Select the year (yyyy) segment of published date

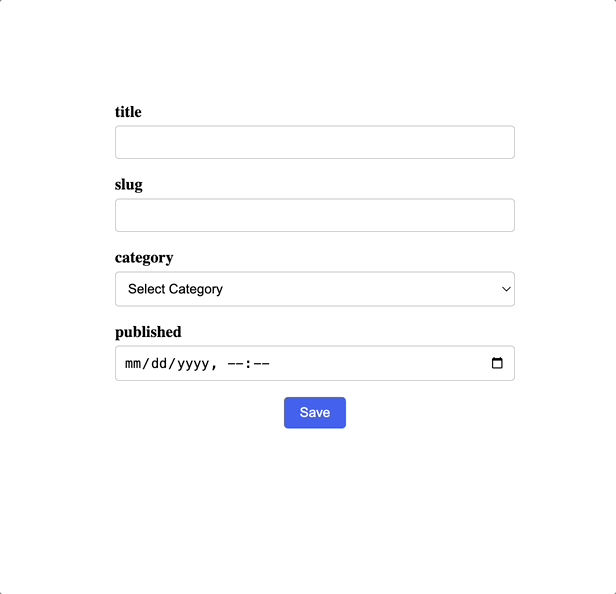(x=192, y=364)
